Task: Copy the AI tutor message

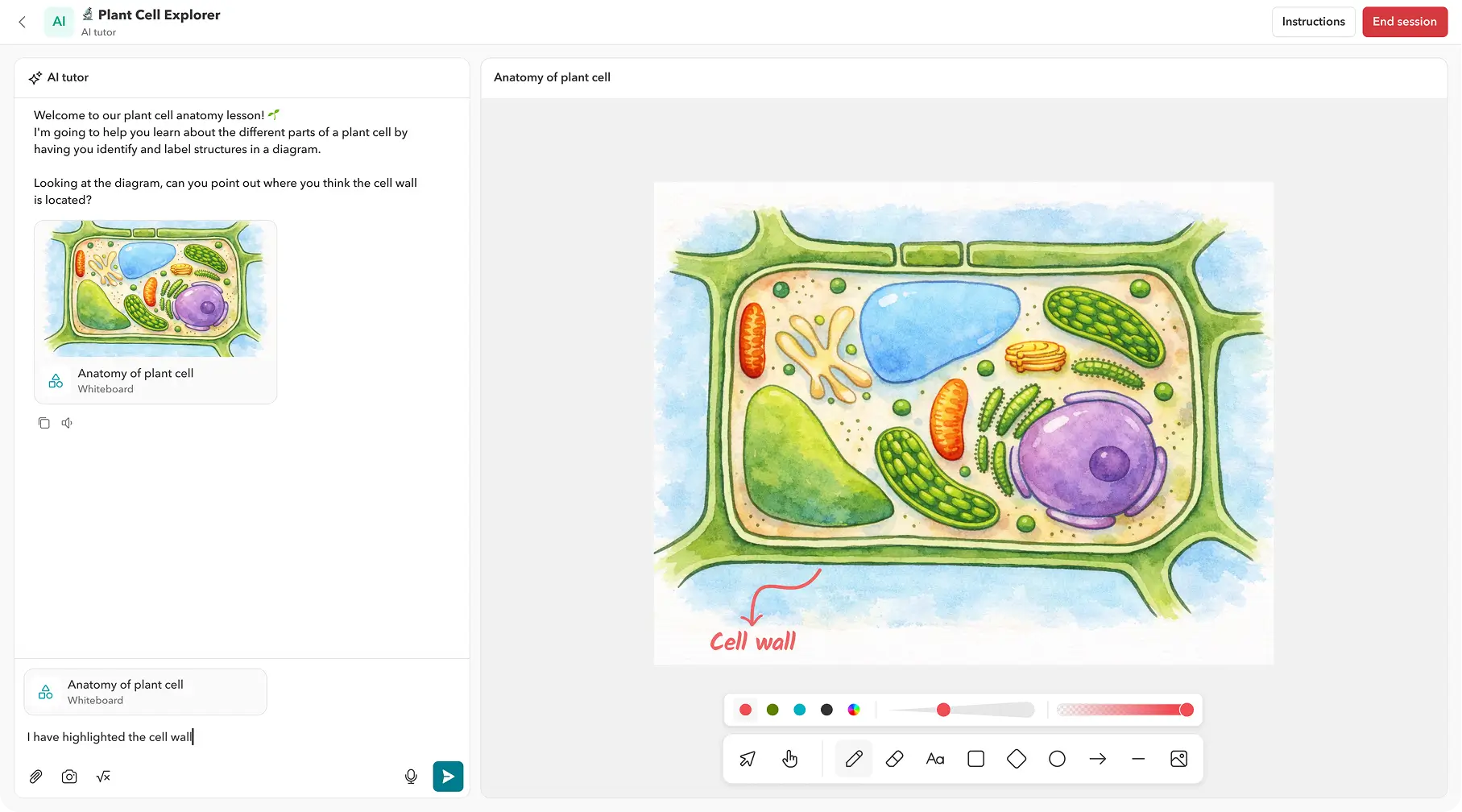Action: click(44, 423)
